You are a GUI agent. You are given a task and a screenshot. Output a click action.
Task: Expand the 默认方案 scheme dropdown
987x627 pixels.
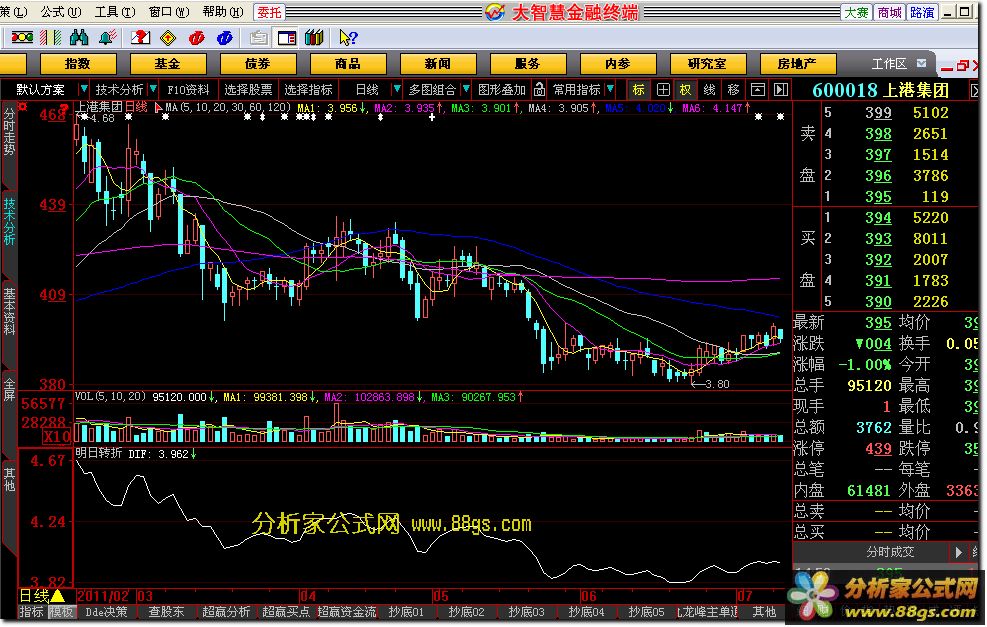click(x=83, y=89)
